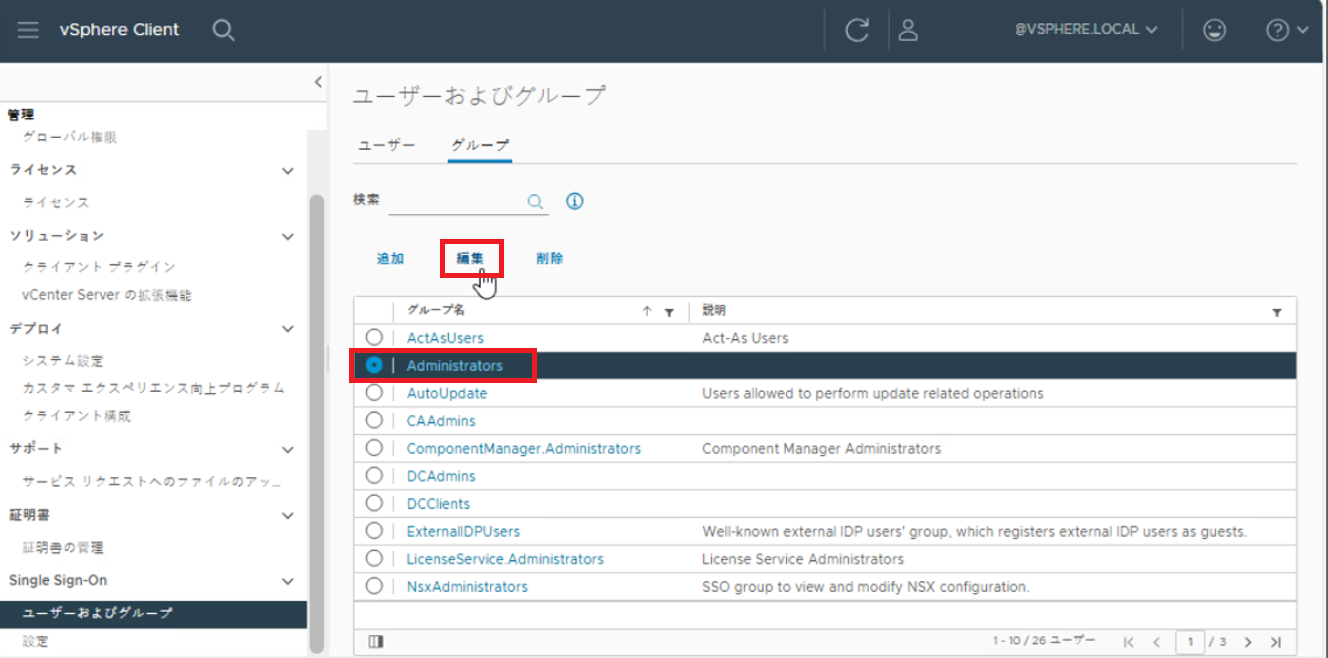The height and width of the screenshot is (658, 1328).
Task: Select the ActAsUsers radio button
Action: [x=374, y=338]
